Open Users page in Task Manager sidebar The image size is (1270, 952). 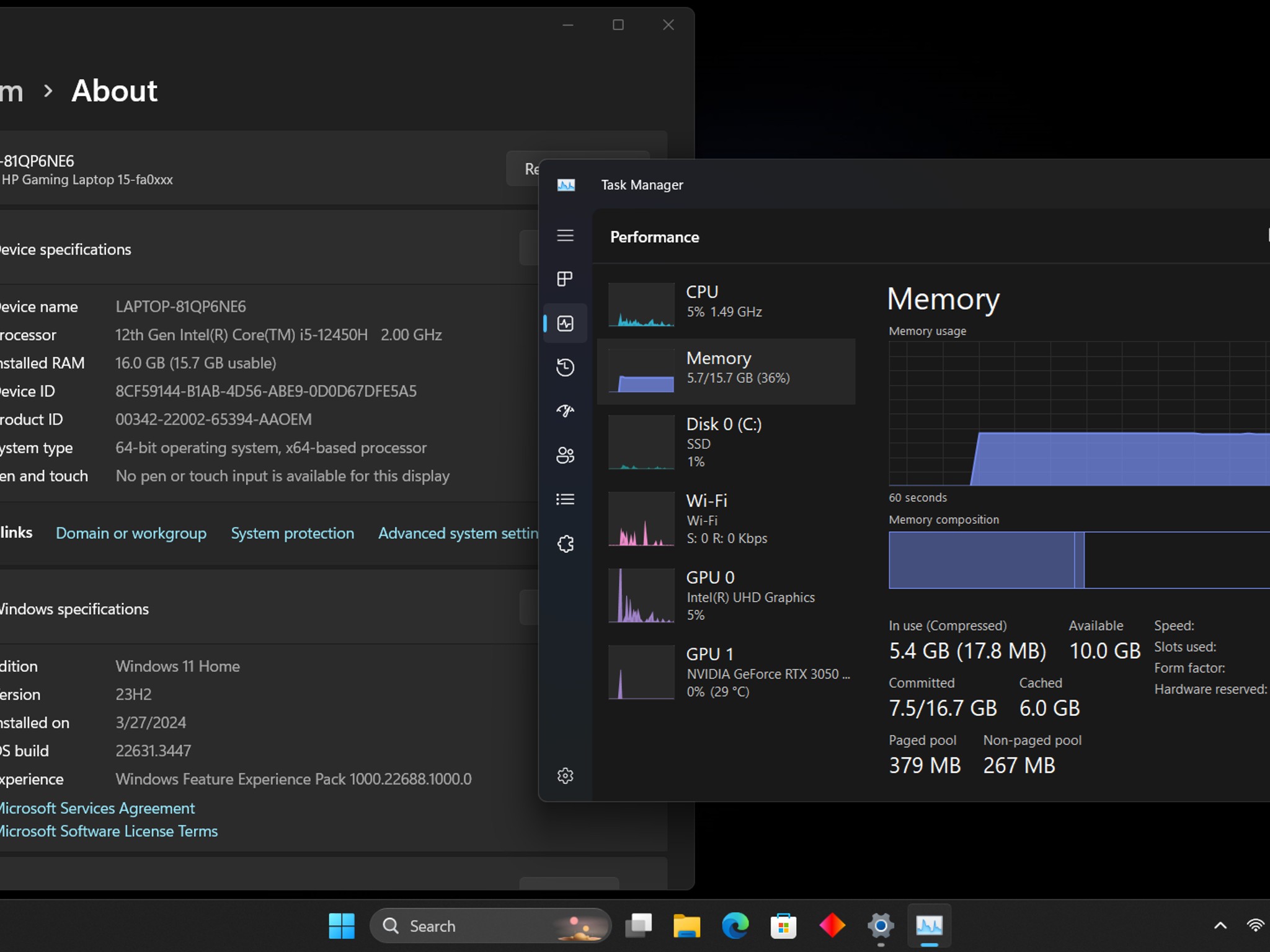[x=565, y=456]
